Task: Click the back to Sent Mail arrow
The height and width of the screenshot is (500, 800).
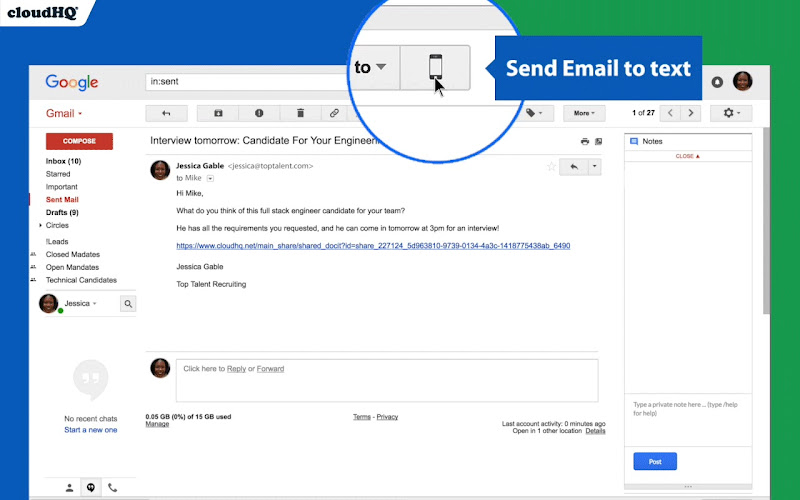Action: pos(166,113)
